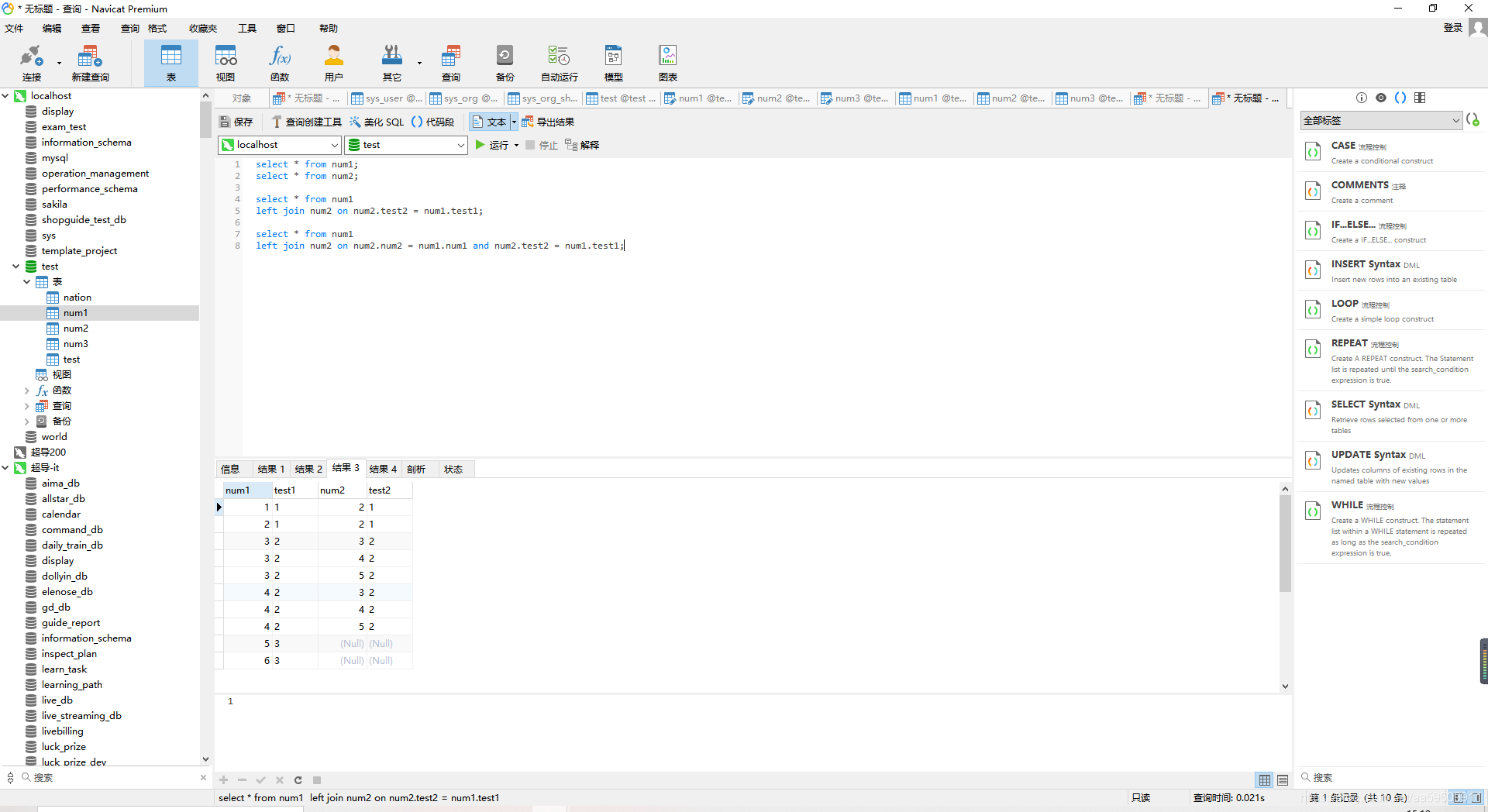This screenshot has height=812, width=1488.
Task: Show the object preview eye icon
Action: click(1381, 98)
